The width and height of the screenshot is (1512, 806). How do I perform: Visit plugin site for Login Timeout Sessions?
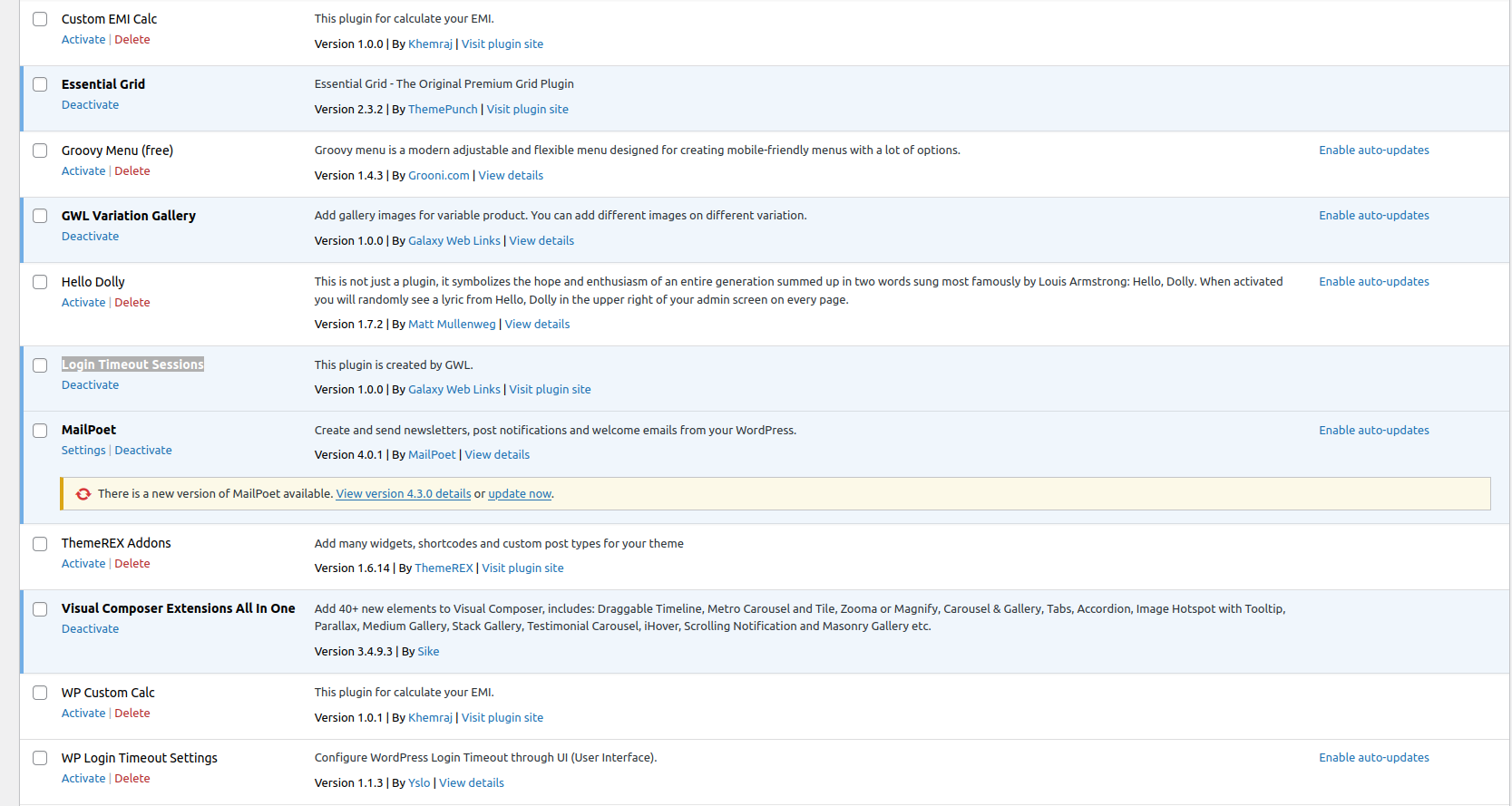pyautogui.click(x=550, y=390)
